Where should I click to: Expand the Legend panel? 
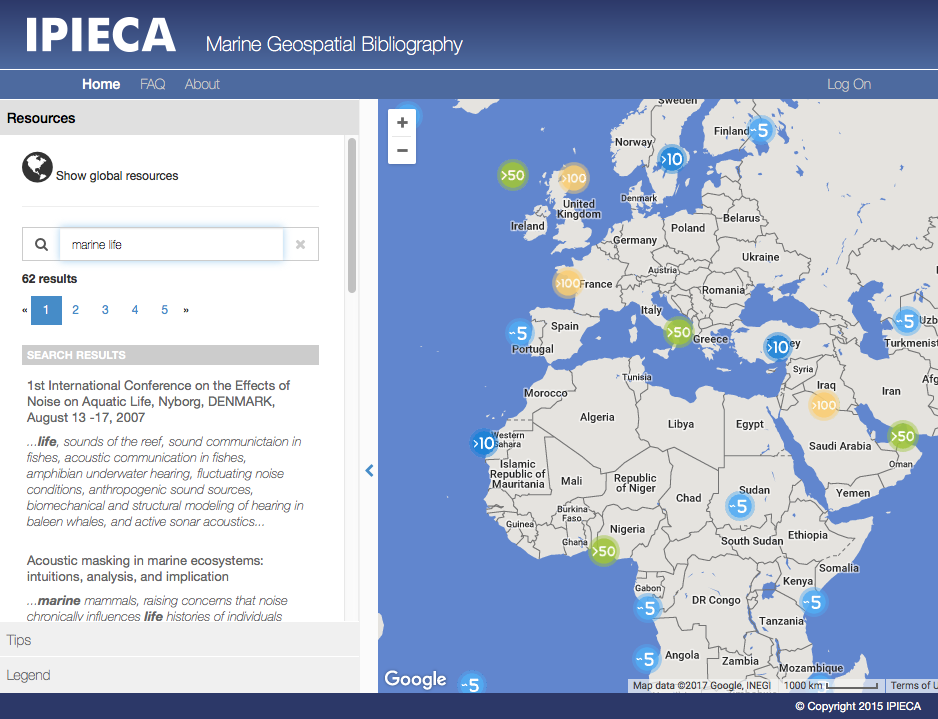pyautogui.click(x=28, y=675)
